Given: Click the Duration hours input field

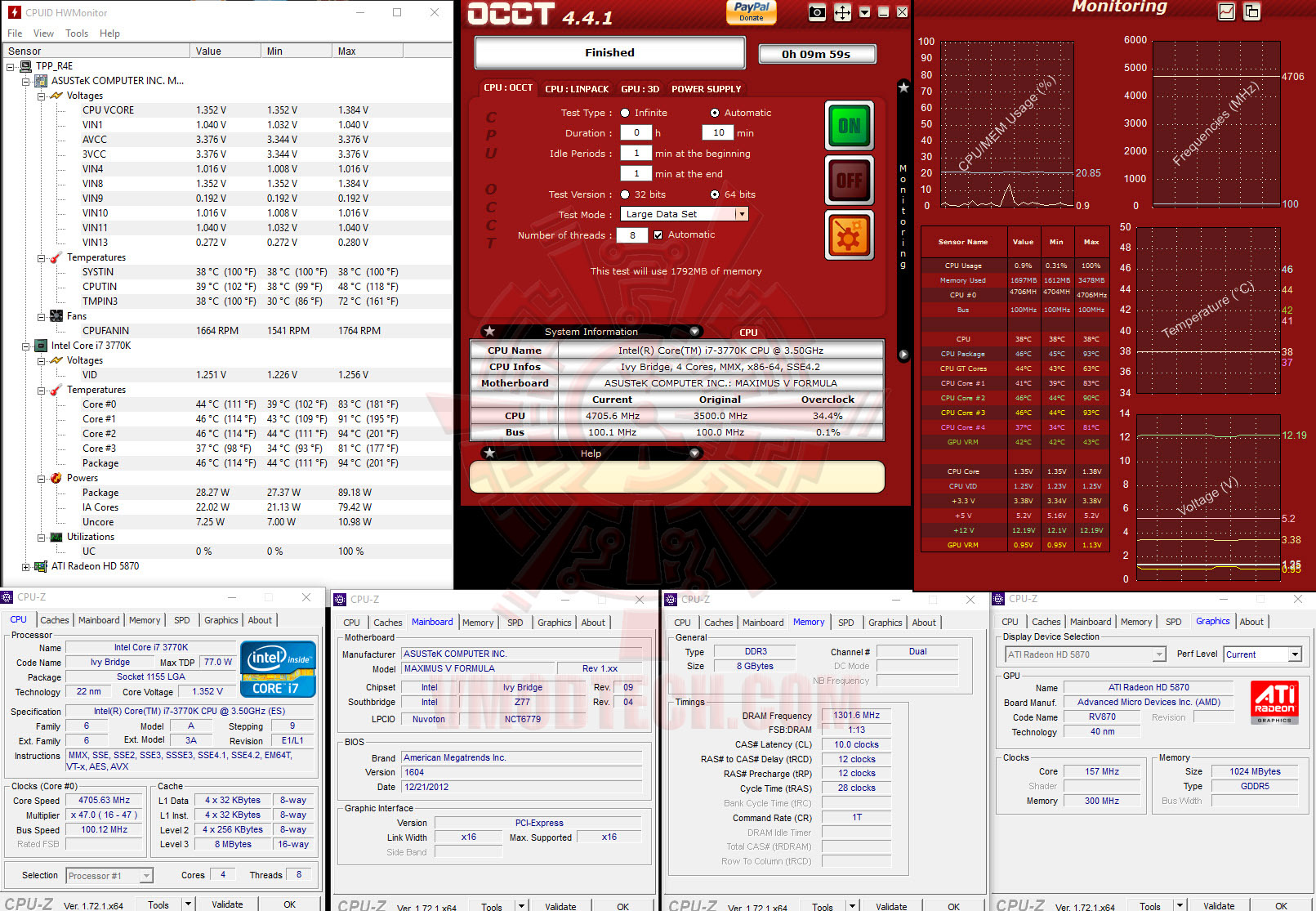Looking at the screenshot, I should (x=636, y=132).
